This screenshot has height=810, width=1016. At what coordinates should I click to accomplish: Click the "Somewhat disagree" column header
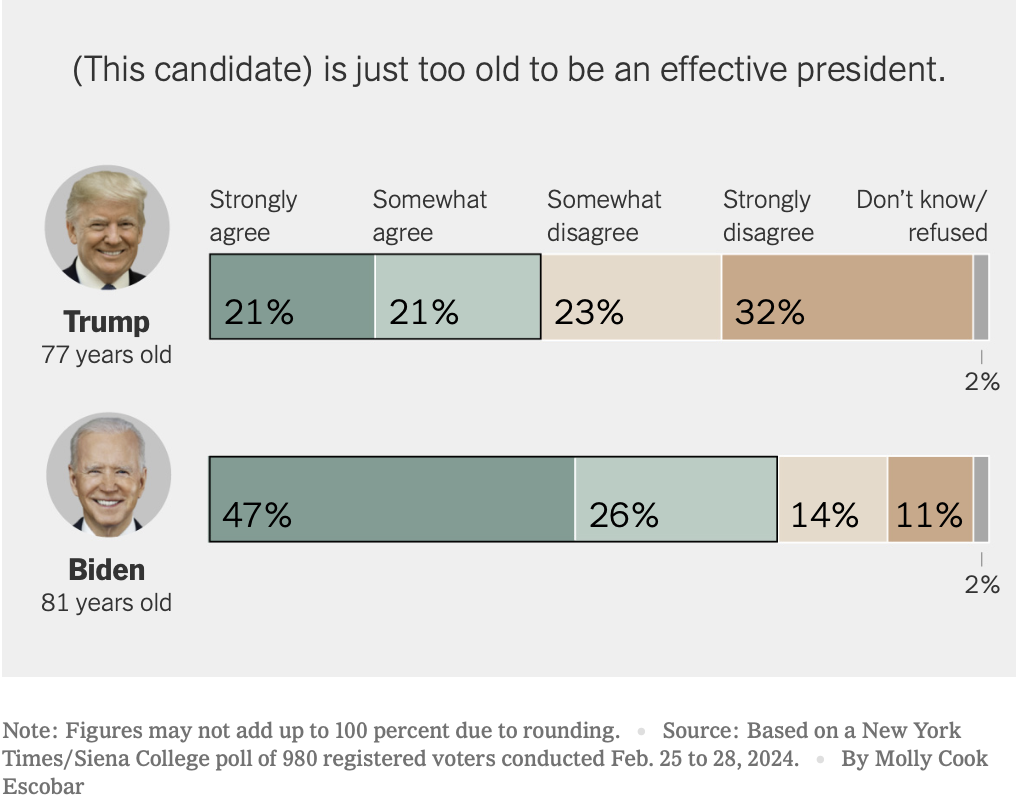[x=604, y=216]
